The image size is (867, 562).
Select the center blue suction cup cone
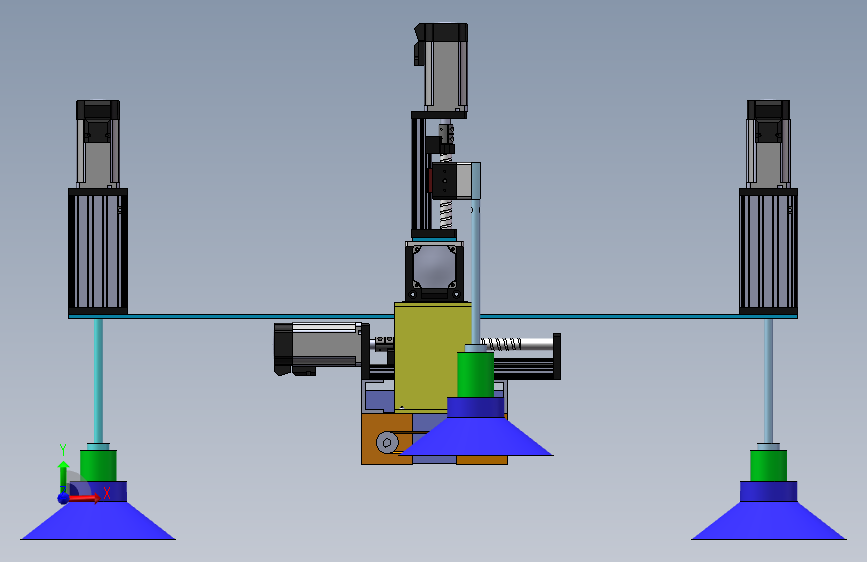(477, 436)
